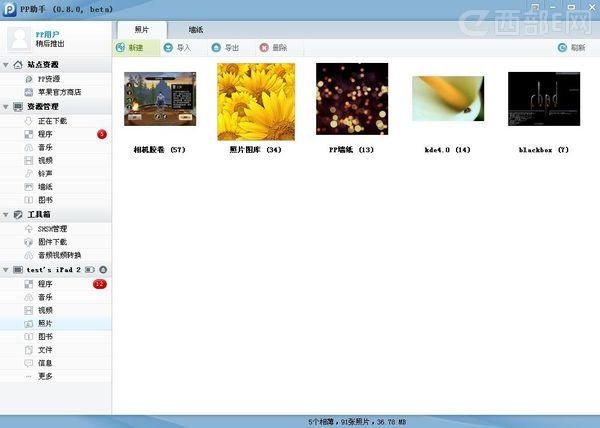Click the label kde4.0 (14)
The height and width of the screenshot is (428, 600).
pos(447,150)
